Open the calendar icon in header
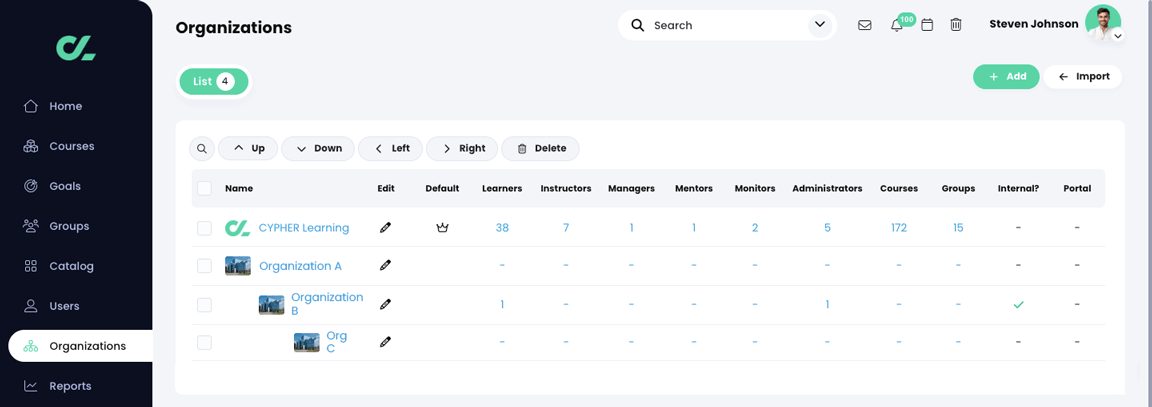 pos(927,25)
